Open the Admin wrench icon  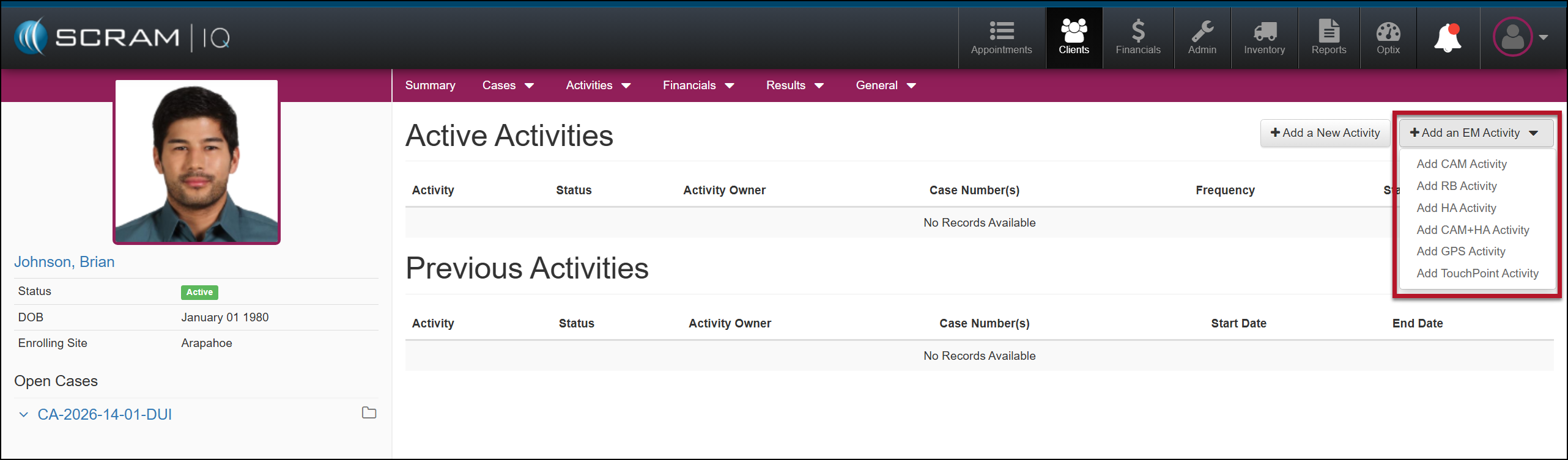click(1202, 31)
